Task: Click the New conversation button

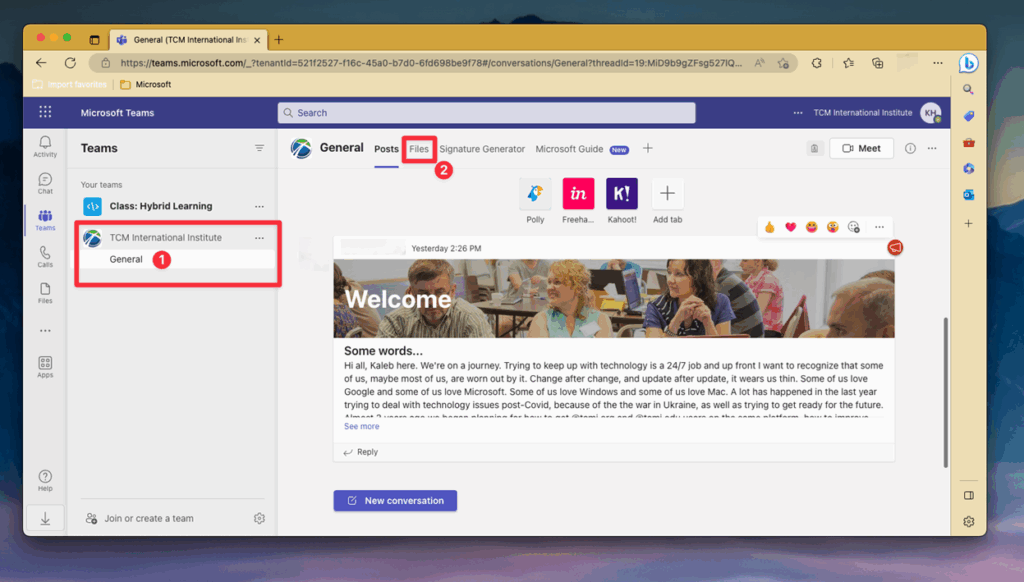Action: [x=395, y=500]
